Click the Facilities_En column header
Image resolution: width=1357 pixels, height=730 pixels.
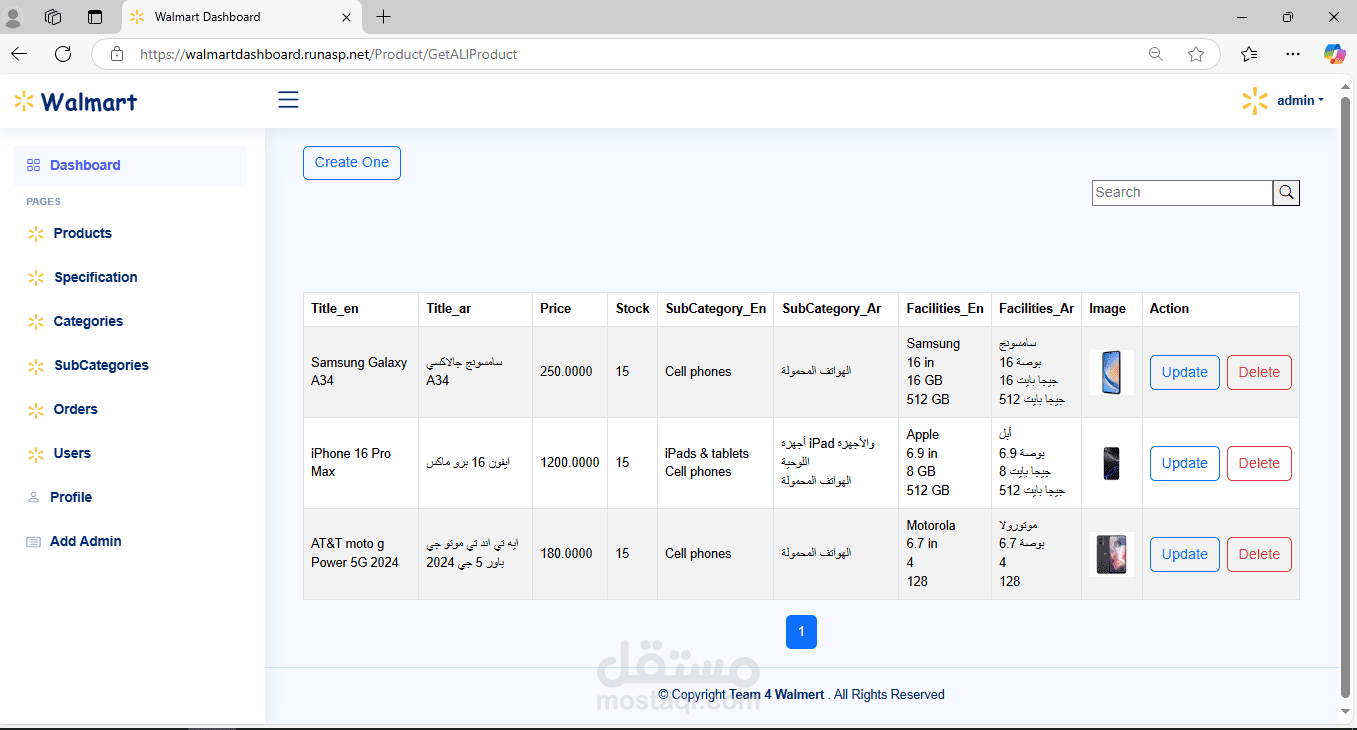pyautogui.click(x=945, y=309)
